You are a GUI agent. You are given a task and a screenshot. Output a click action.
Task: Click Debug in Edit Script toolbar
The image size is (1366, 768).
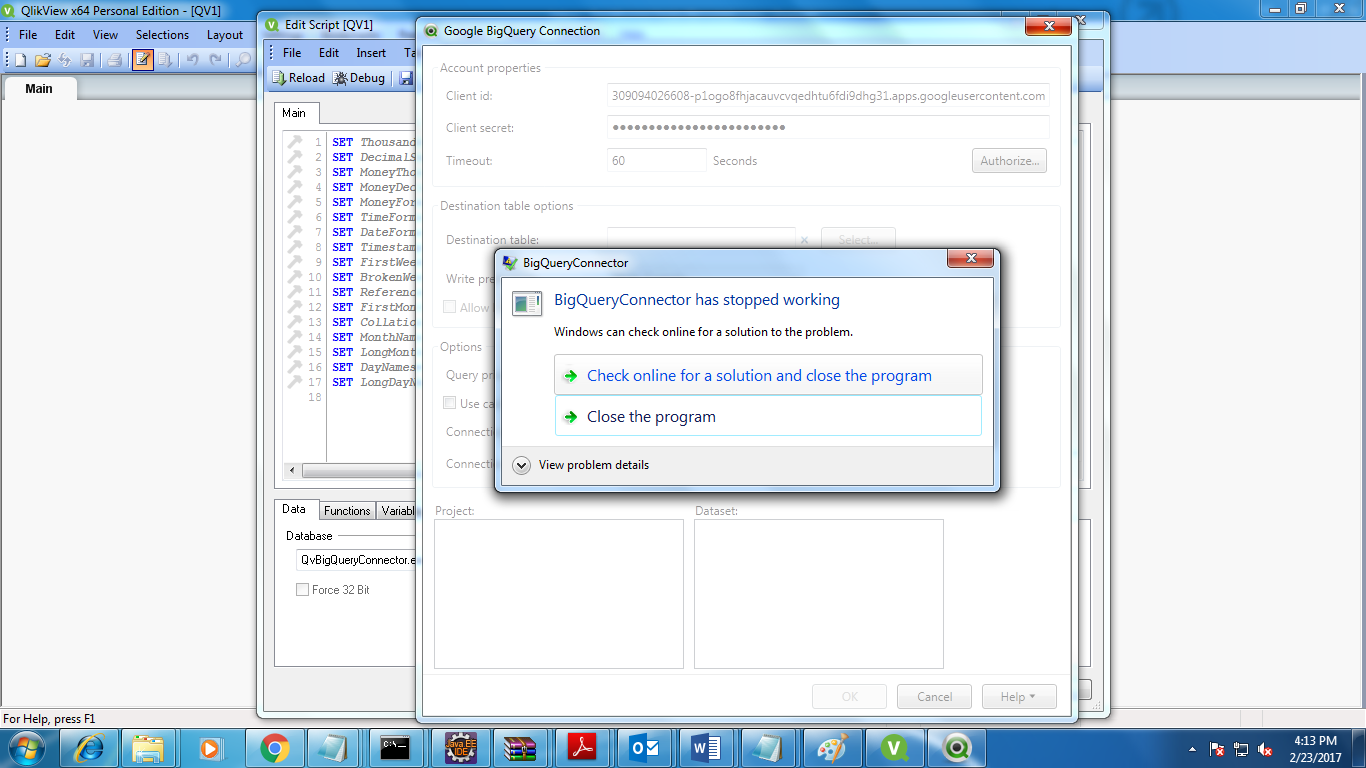coord(359,78)
